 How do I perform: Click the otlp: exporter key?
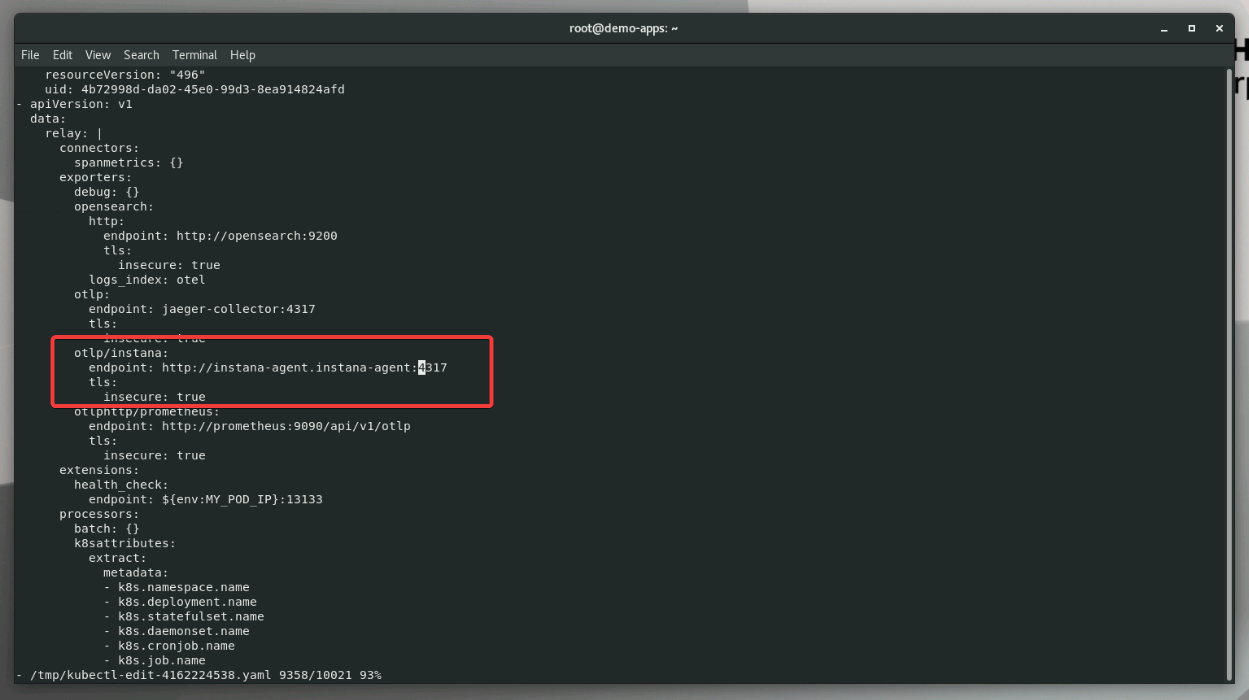tap(92, 295)
